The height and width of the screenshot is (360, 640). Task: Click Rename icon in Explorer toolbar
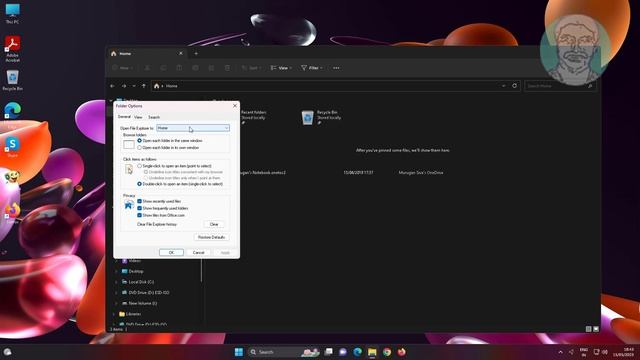pyautogui.click(x=195, y=68)
